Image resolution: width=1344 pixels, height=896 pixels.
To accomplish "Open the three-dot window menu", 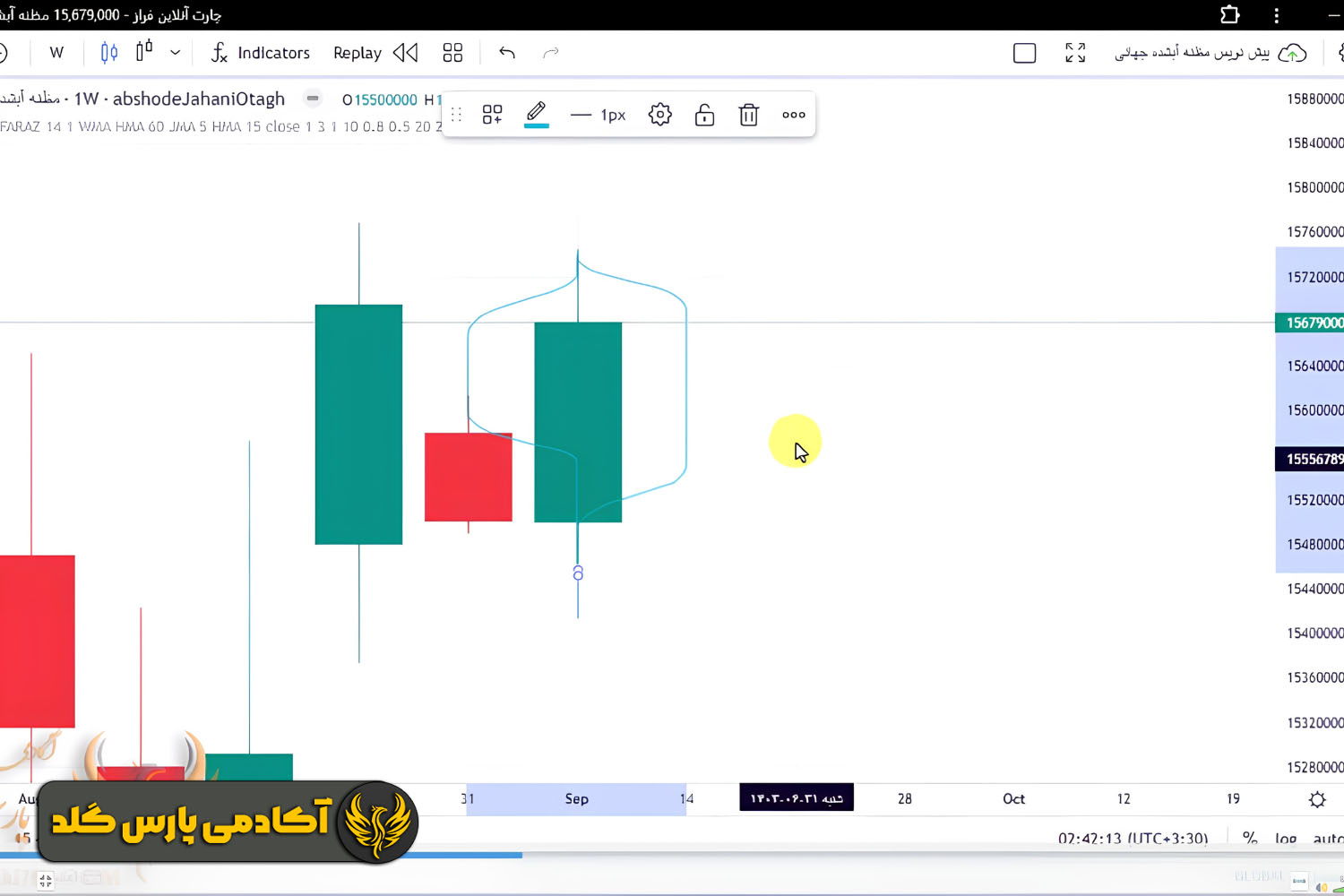I will click(1277, 14).
